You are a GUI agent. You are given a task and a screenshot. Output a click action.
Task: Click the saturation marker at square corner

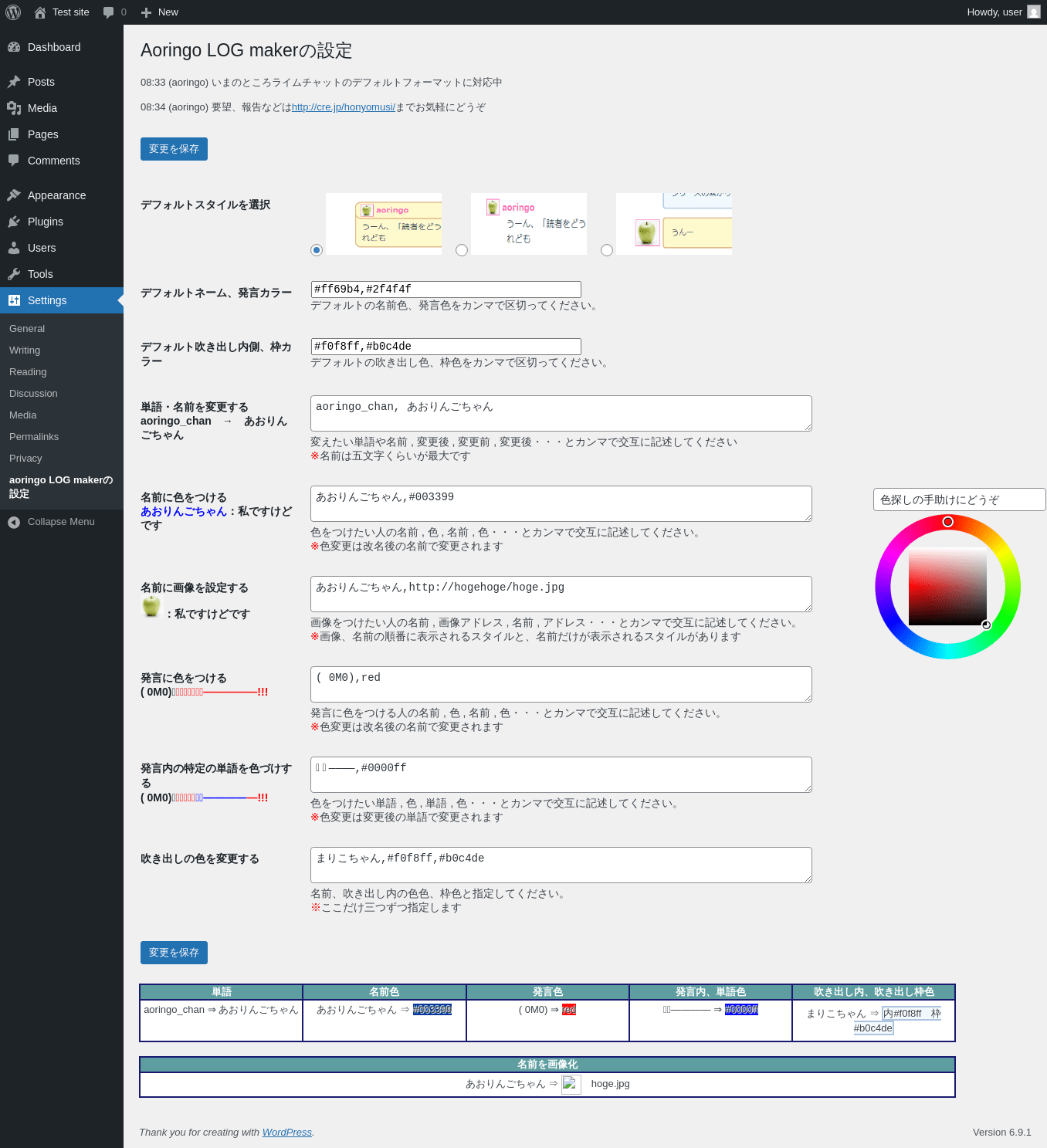pyautogui.click(x=986, y=625)
